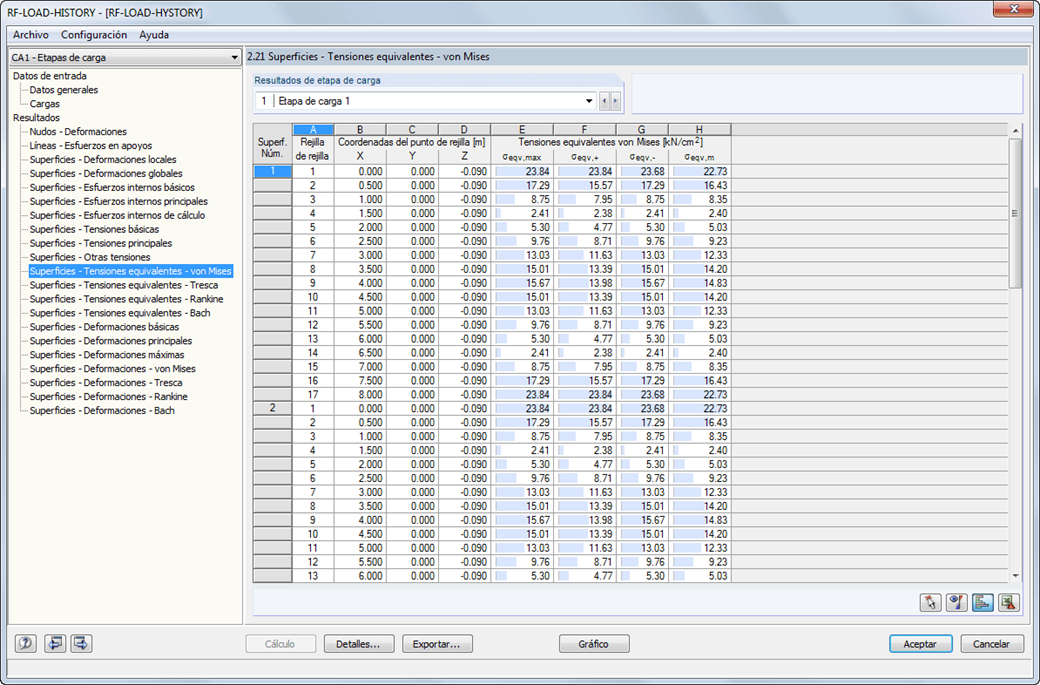Export the table to Excel via icon
This screenshot has height=685, width=1040.
coord(1009,602)
